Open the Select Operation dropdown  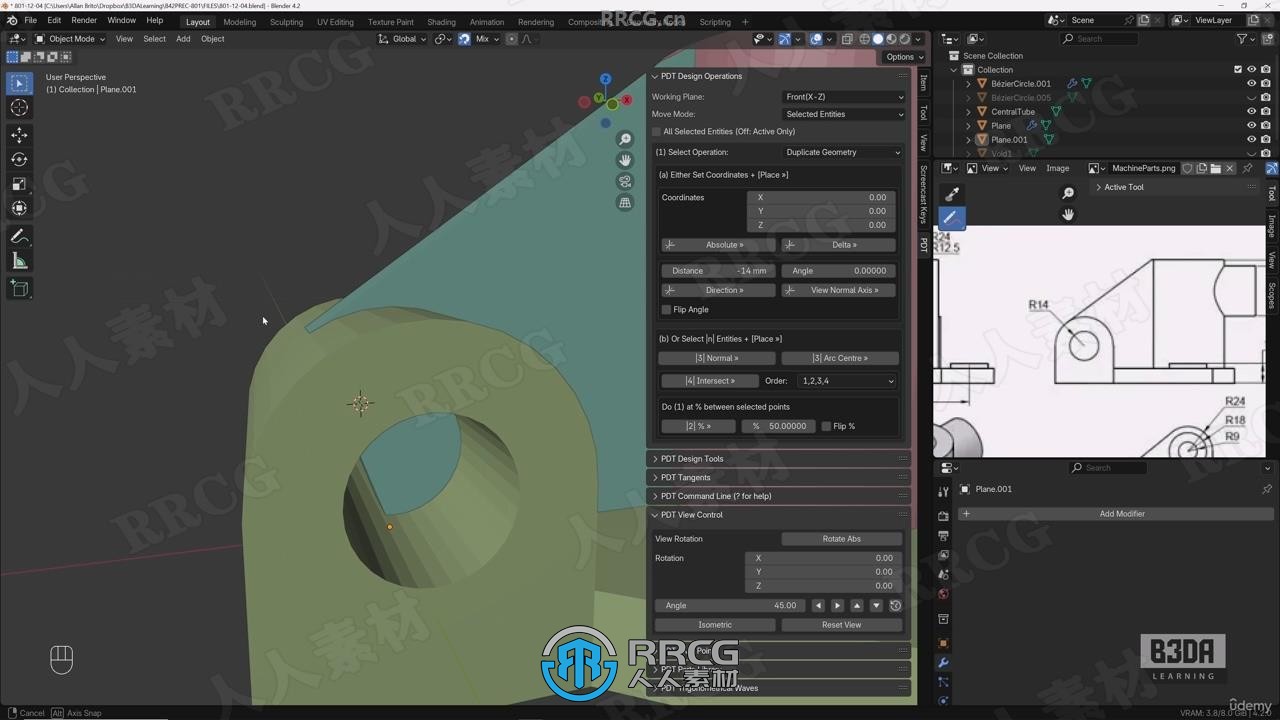842,153
